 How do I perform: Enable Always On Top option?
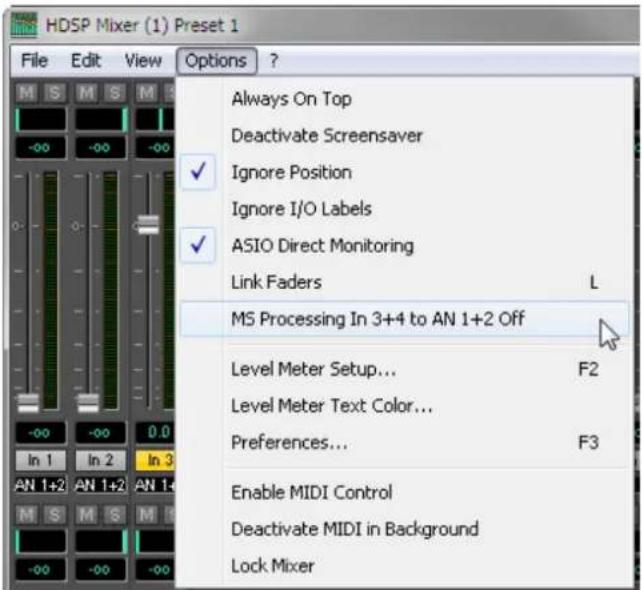pyautogui.click(x=403, y=99)
